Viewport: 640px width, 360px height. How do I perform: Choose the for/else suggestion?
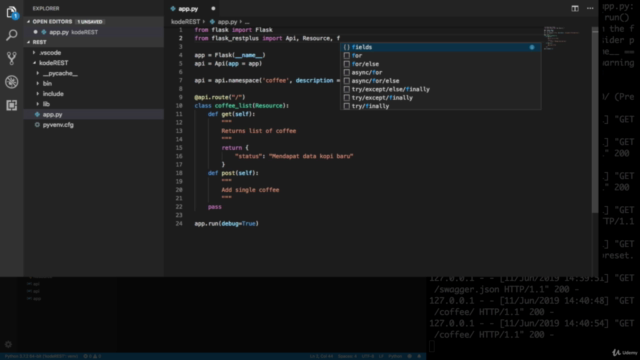click(x=441, y=64)
